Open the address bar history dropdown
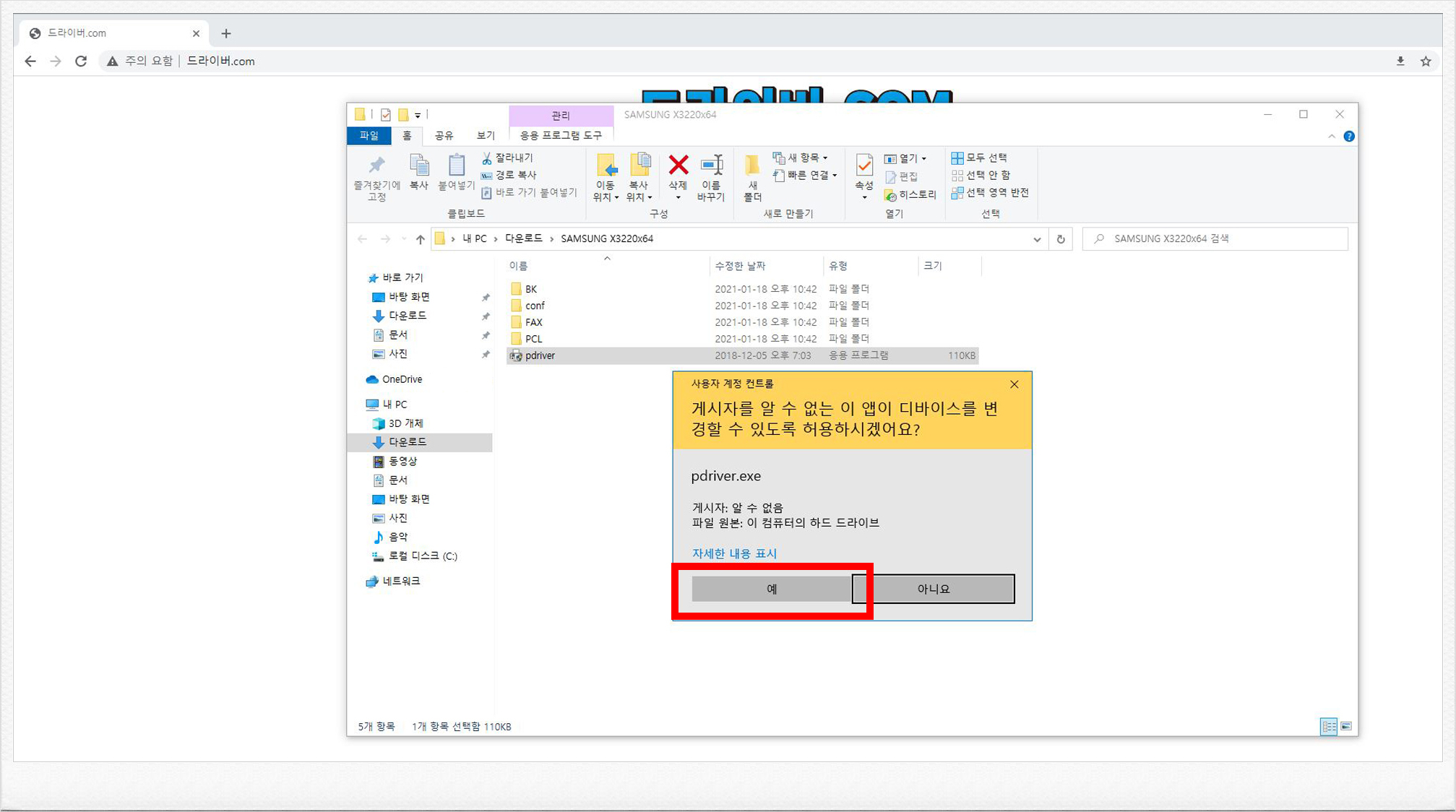The height and width of the screenshot is (812, 1456). pyautogui.click(x=1036, y=239)
